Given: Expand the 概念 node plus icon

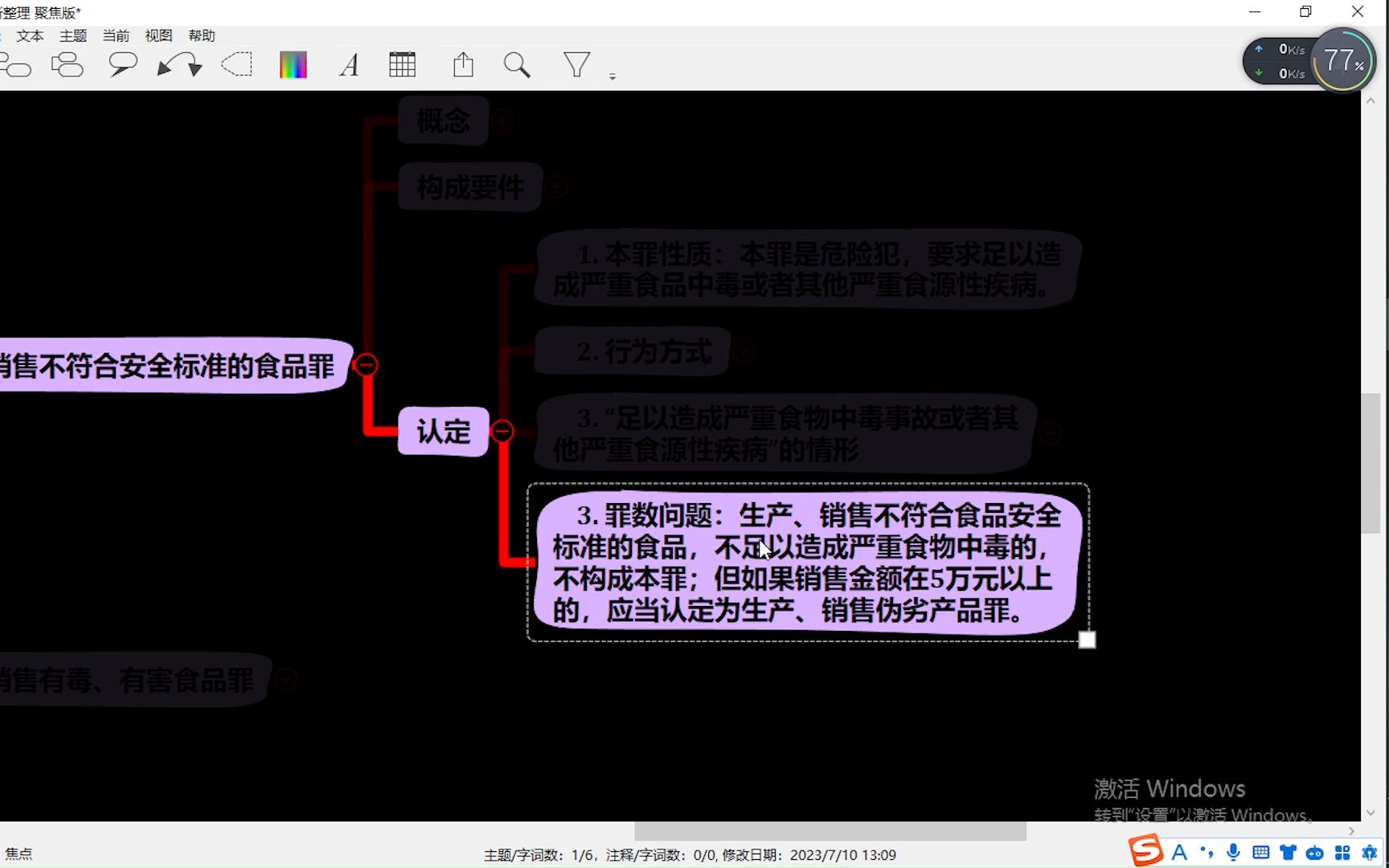Looking at the screenshot, I should pyautogui.click(x=504, y=121).
